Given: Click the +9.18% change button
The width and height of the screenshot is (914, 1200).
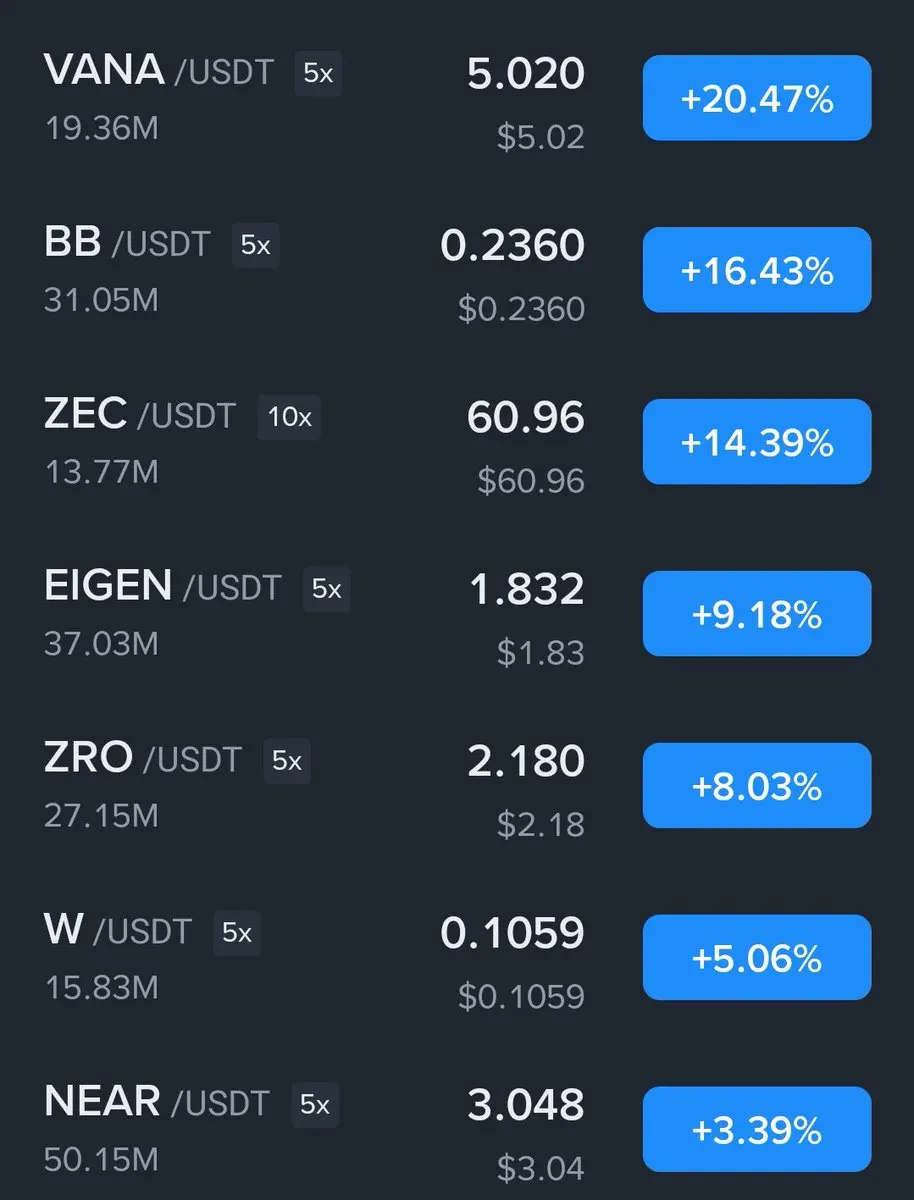Looking at the screenshot, I should [x=757, y=614].
